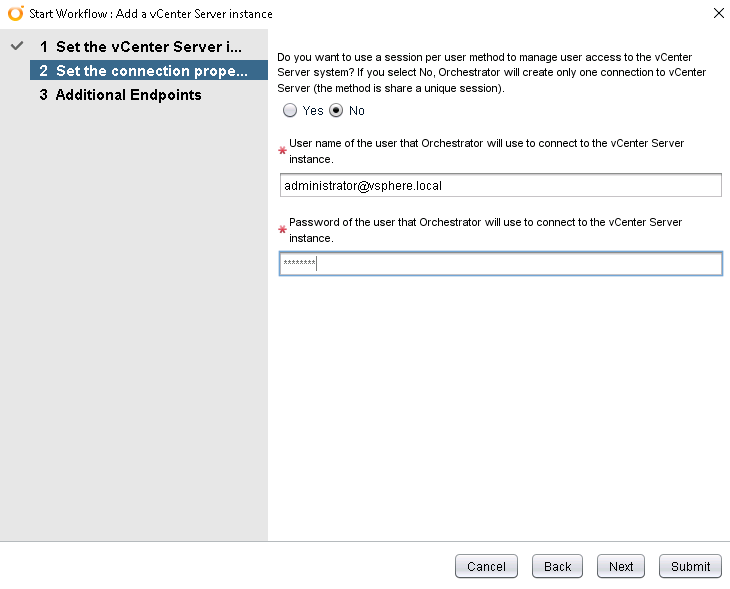Click the red required asterisk by User name
This screenshot has width=730, height=589.
tap(282, 151)
